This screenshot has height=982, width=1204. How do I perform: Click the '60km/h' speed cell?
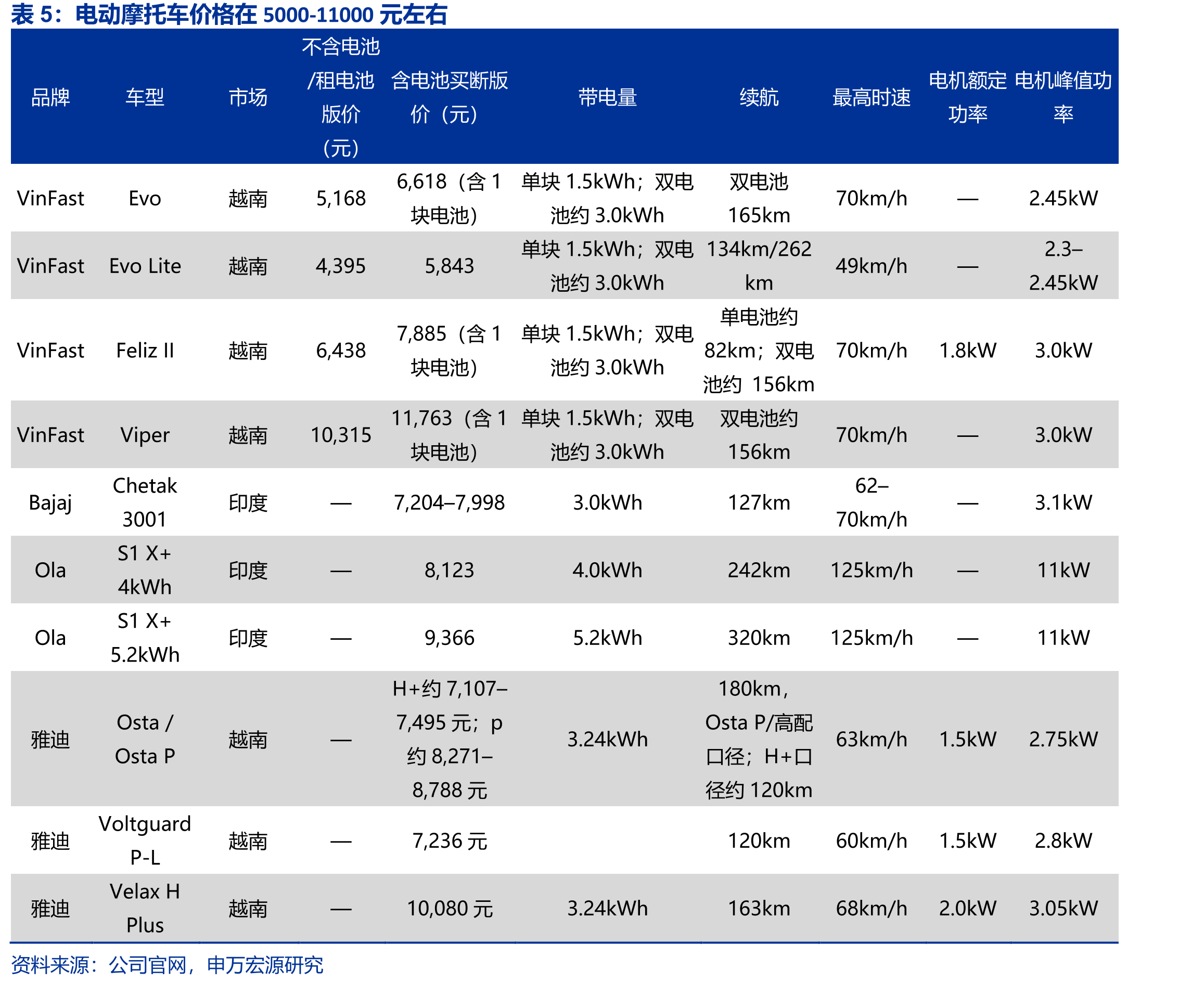point(872,841)
